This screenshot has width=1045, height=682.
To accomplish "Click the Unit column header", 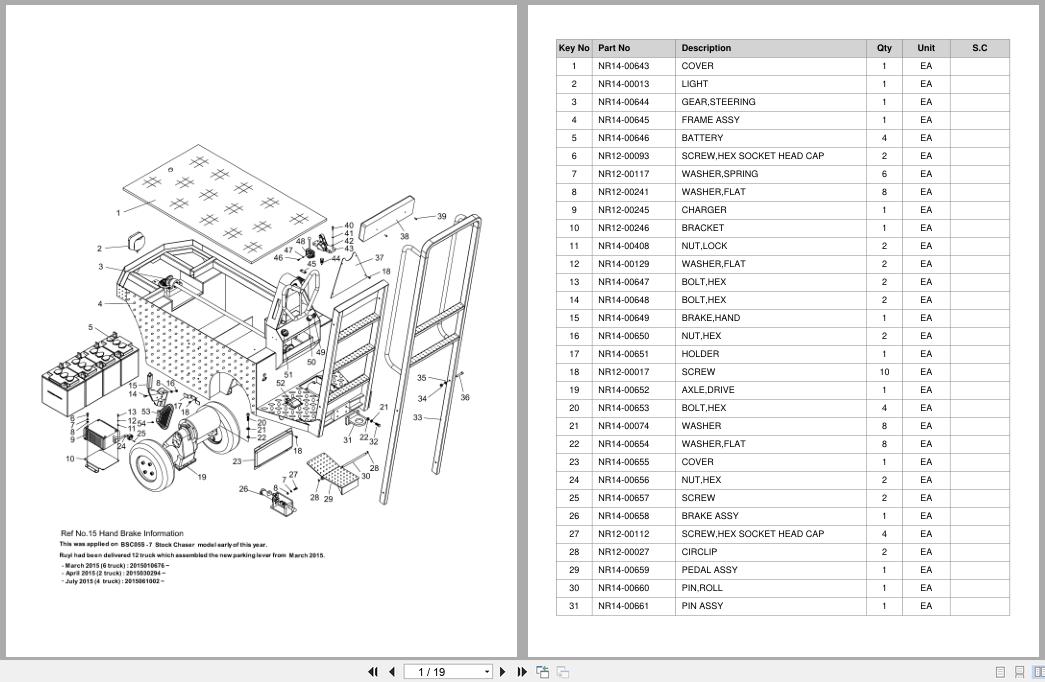I will click(926, 48).
